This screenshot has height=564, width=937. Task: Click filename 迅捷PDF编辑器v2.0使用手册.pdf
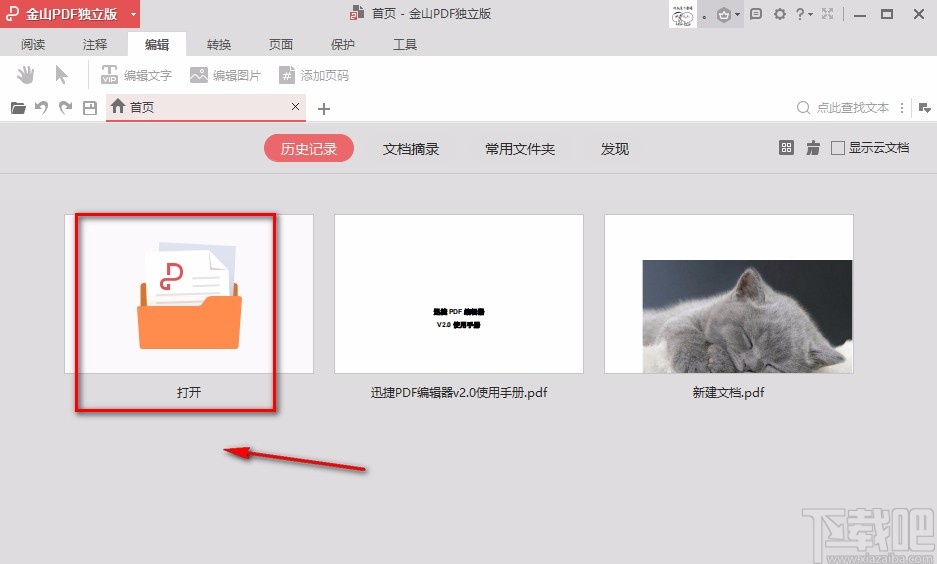coord(459,393)
